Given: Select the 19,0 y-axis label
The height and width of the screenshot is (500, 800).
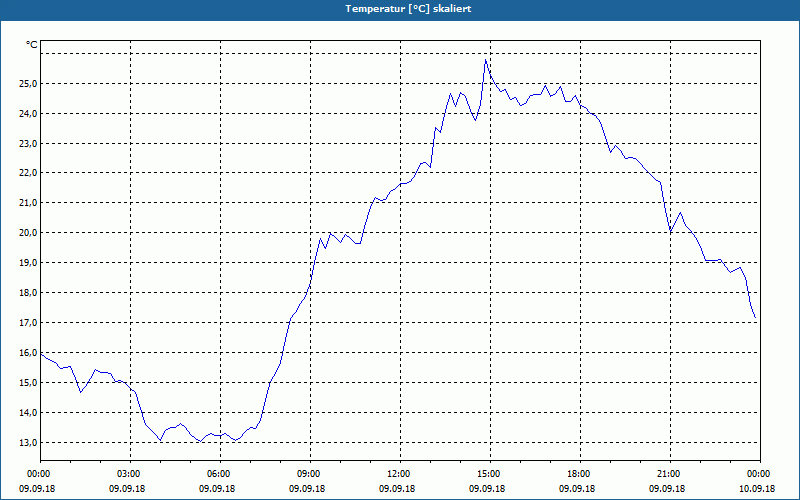Looking at the screenshot, I should pos(28,263).
